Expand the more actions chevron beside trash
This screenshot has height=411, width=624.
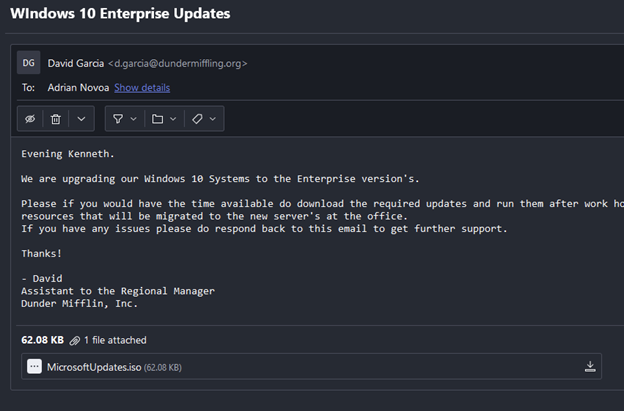pos(81,119)
